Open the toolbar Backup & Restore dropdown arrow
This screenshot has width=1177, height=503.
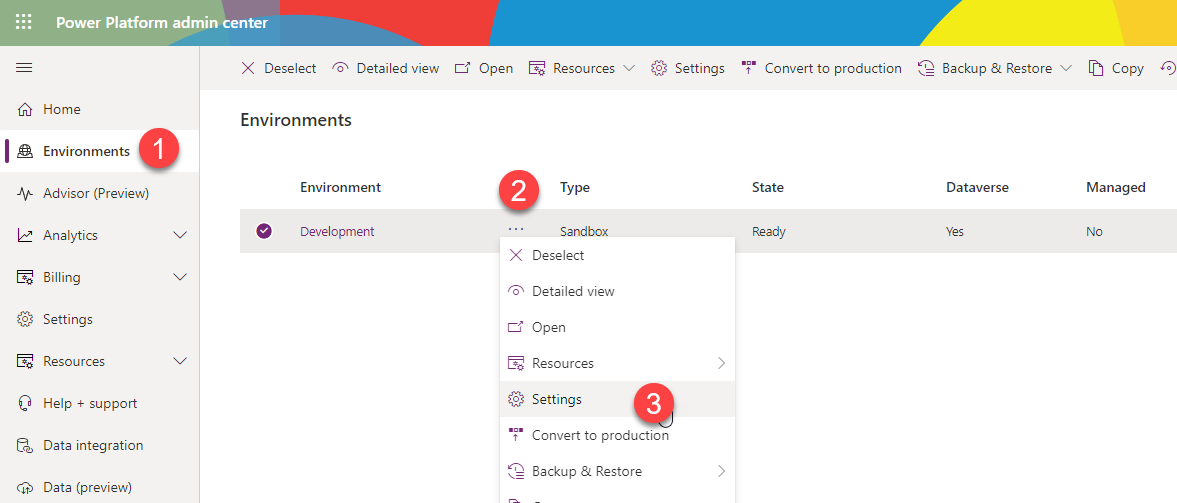click(x=1066, y=68)
